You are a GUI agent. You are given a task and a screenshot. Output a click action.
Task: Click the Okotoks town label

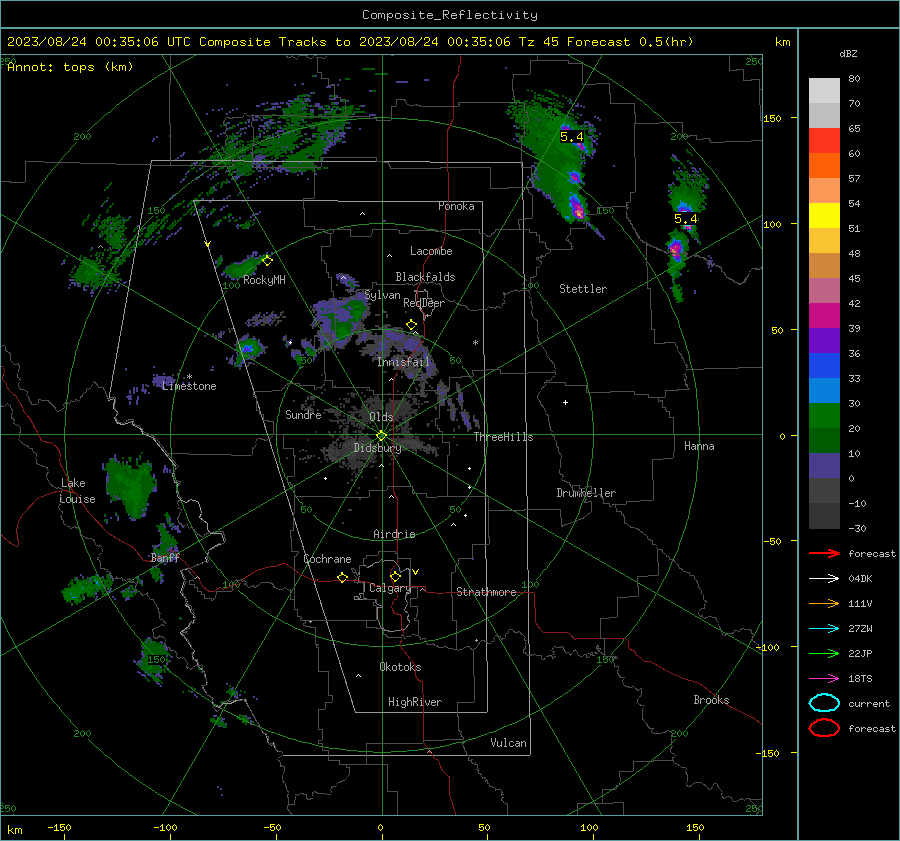[400, 667]
